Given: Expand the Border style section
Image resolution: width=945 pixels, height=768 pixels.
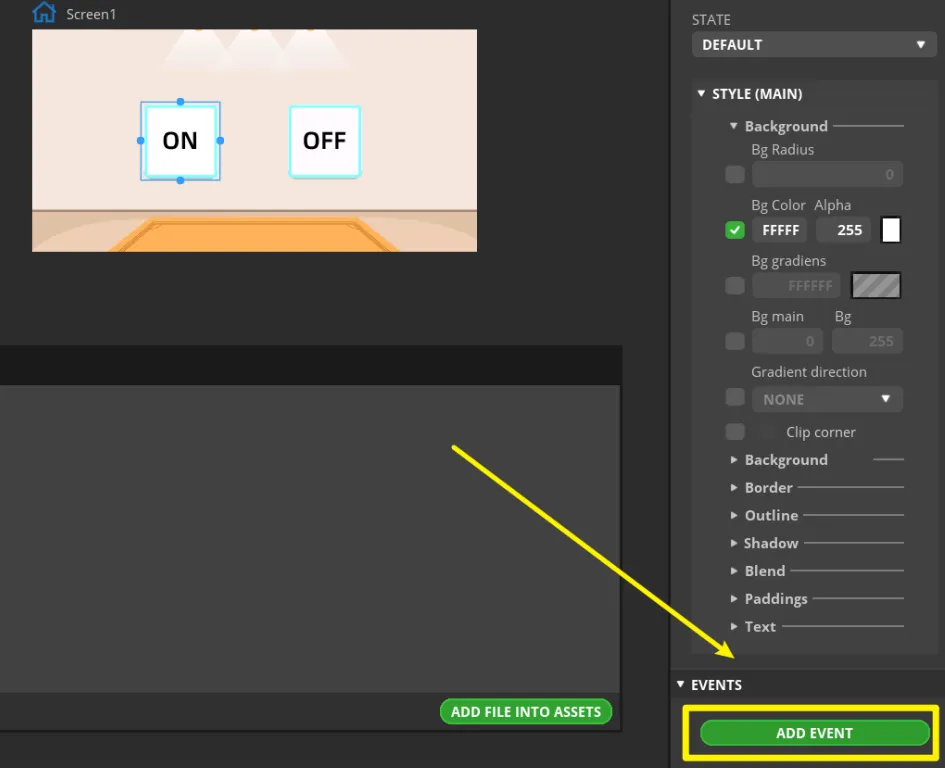Looking at the screenshot, I should click(768, 488).
